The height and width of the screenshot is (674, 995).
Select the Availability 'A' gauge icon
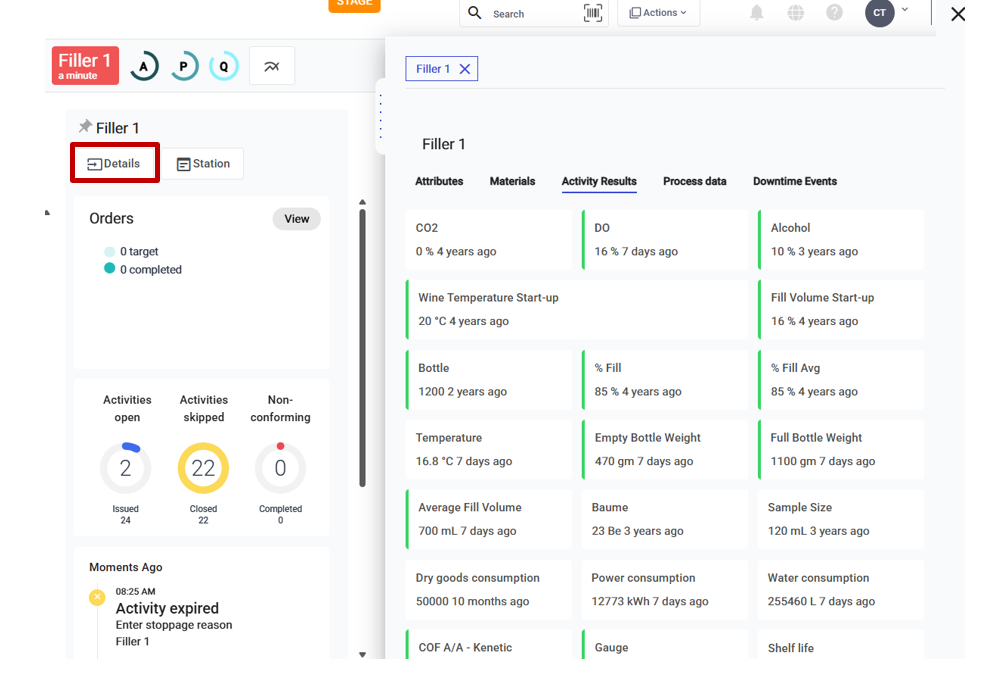[x=144, y=67]
